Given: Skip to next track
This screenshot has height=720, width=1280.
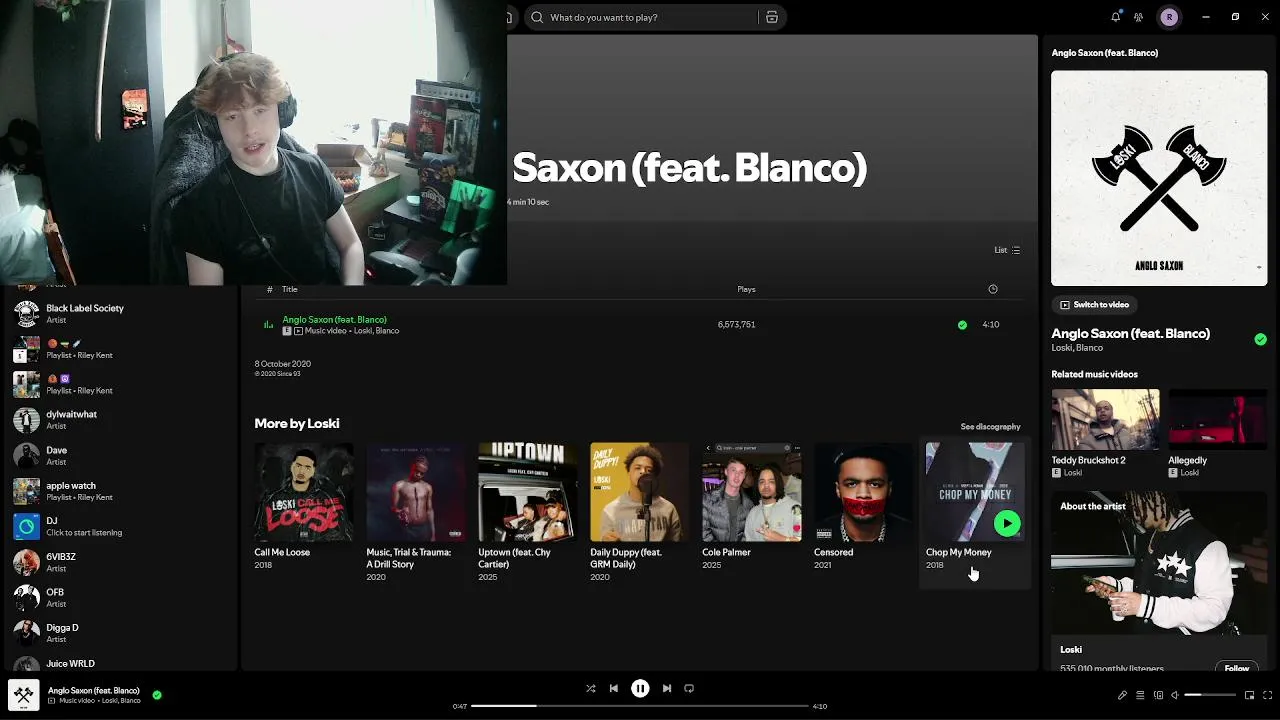Looking at the screenshot, I should (667, 688).
